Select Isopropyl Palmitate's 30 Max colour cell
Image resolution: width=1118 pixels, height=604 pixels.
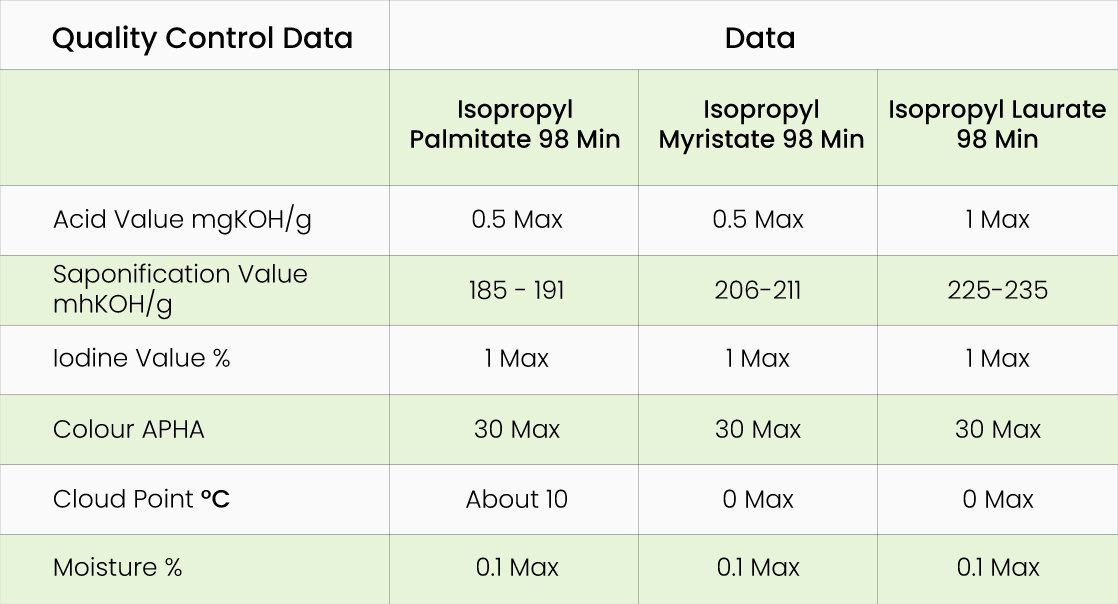[x=516, y=429]
